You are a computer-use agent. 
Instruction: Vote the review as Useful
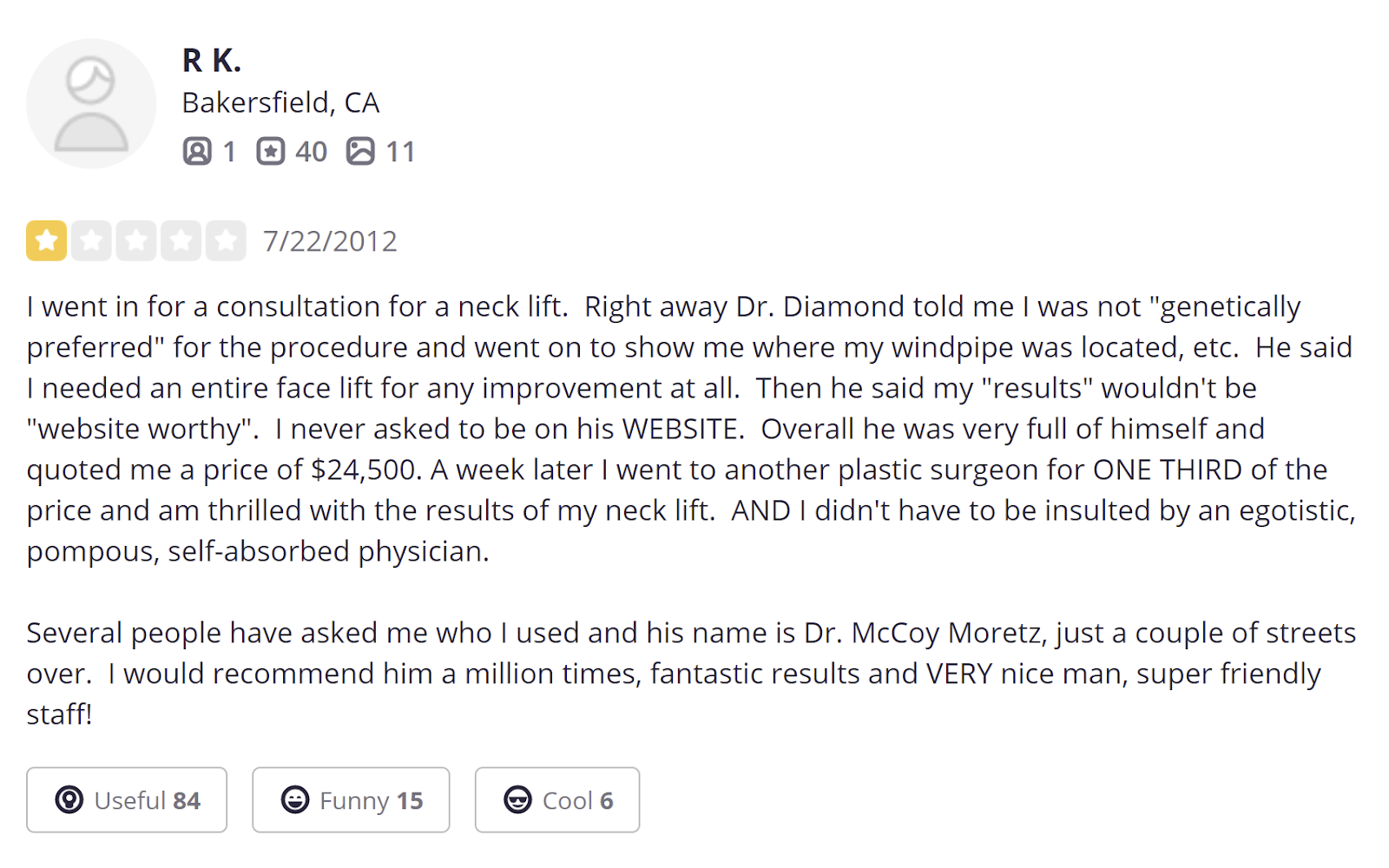click(127, 799)
